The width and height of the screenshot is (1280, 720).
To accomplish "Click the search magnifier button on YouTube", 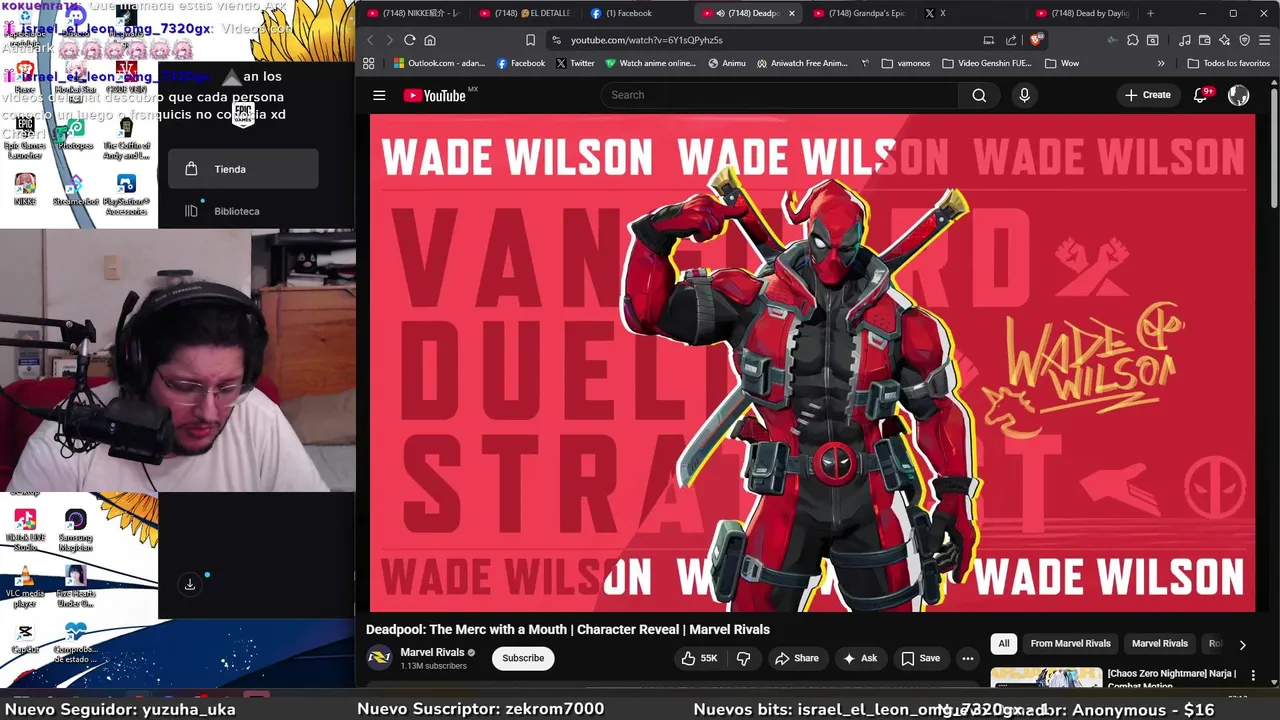I will (979, 95).
